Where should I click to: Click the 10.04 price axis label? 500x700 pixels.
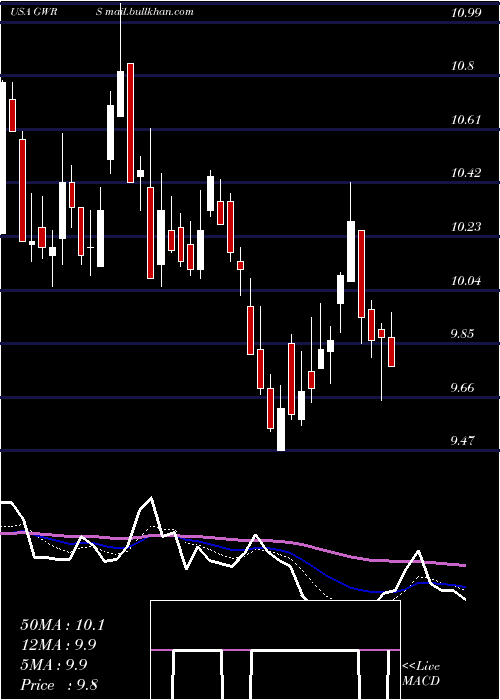point(467,281)
